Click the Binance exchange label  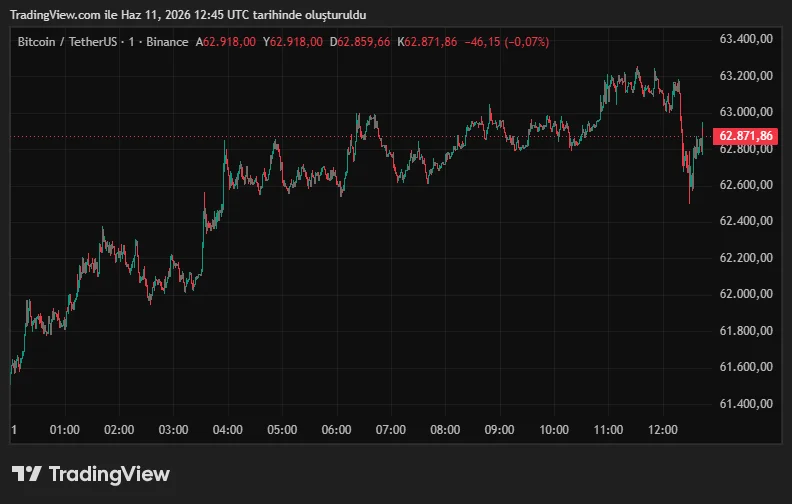(167, 42)
